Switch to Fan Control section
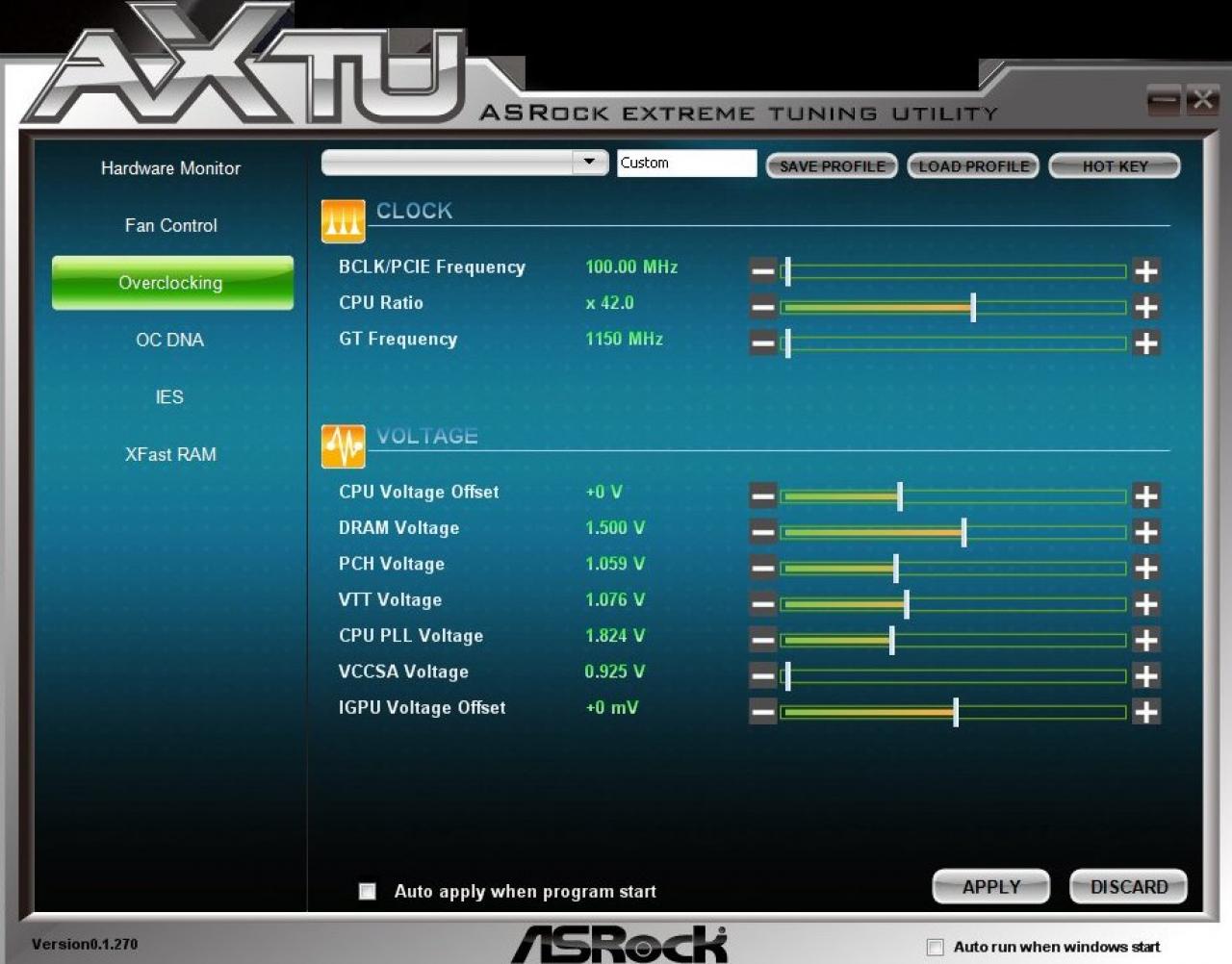The image size is (1232, 964). point(170,225)
